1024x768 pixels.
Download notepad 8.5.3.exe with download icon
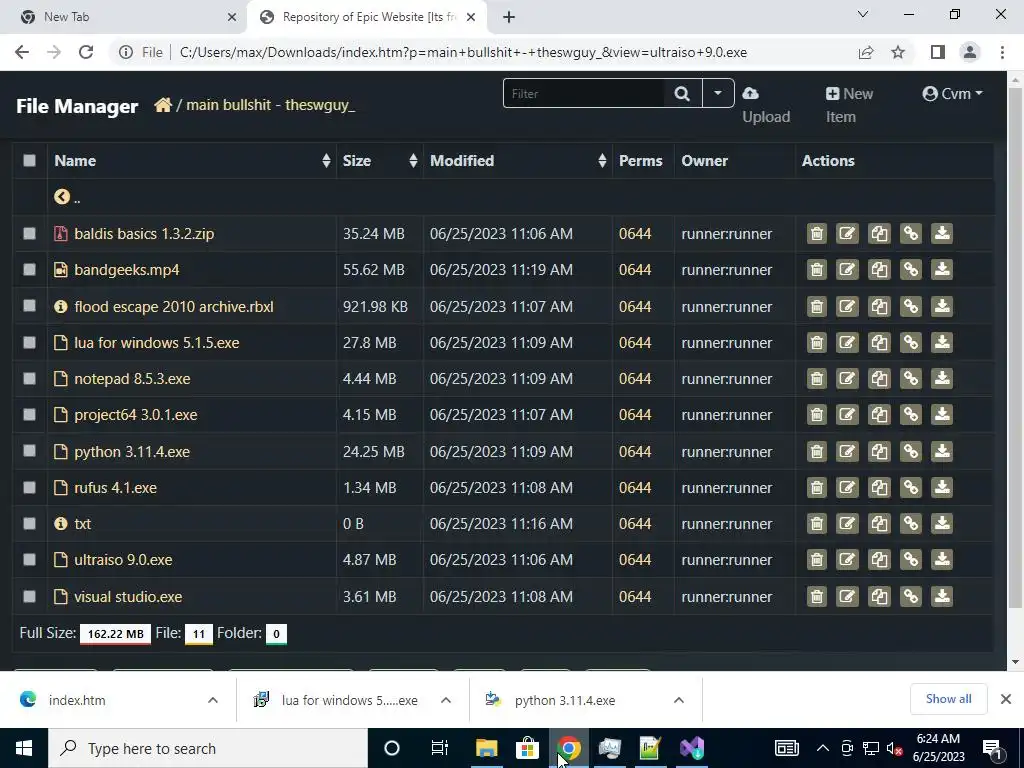(x=942, y=379)
